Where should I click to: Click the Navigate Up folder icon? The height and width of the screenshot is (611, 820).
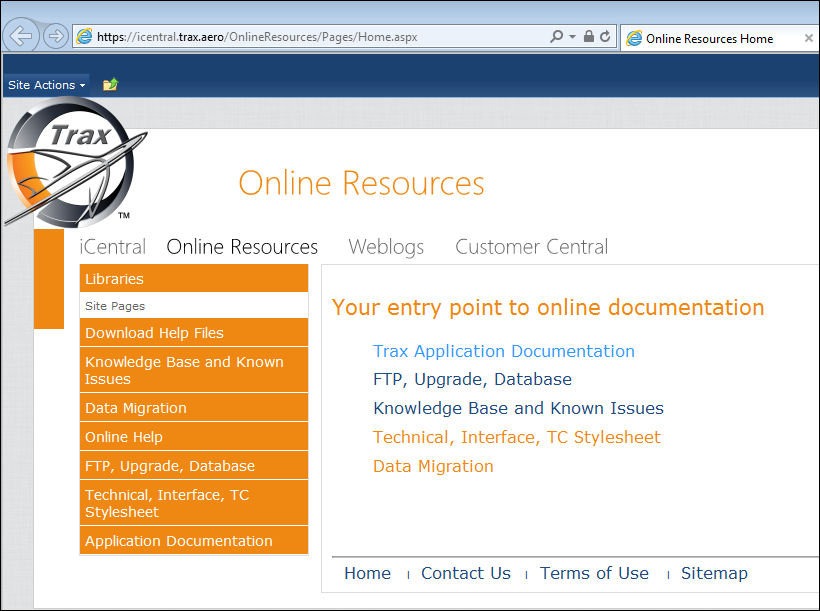click(110, 84)
